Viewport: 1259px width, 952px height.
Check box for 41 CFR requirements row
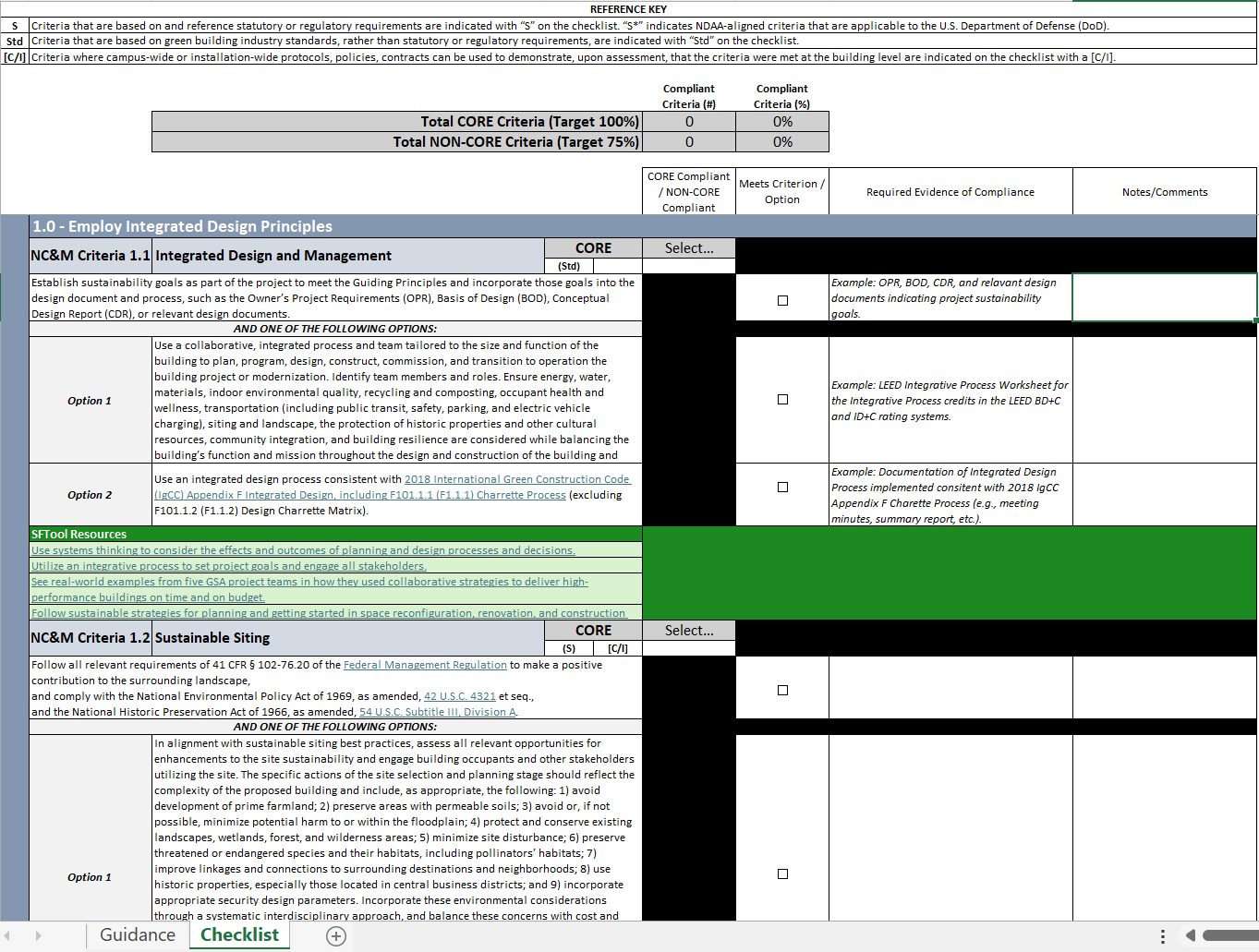coord(782,690)
